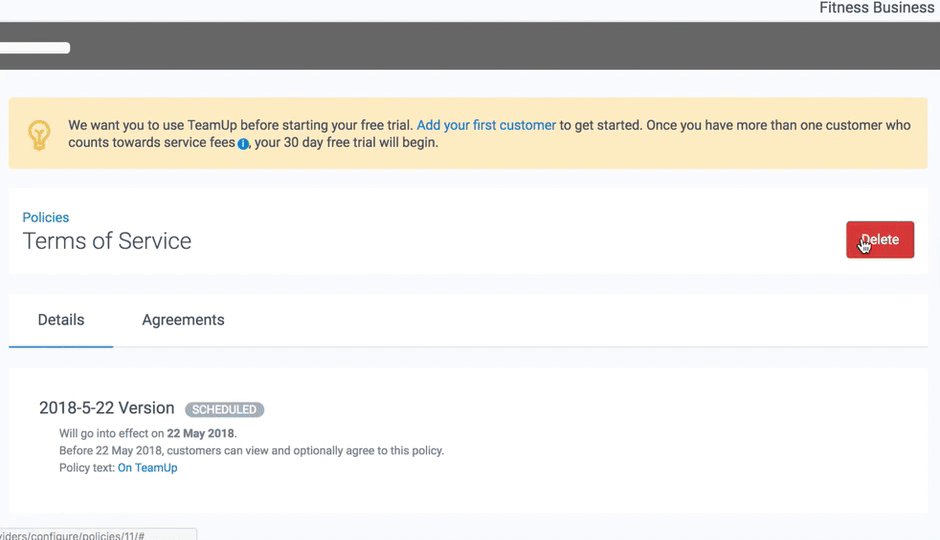
Task: Open the Agreements tab
Action: [183, 320]
